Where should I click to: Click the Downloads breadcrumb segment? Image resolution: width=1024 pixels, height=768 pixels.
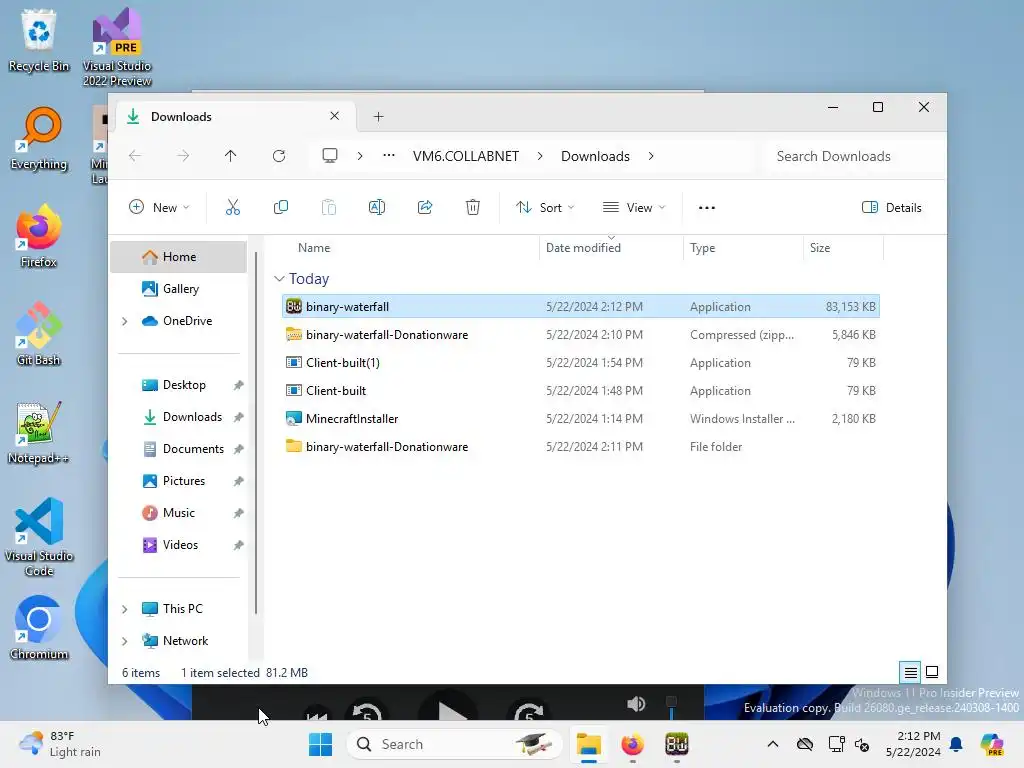click(x=595, y=156)
